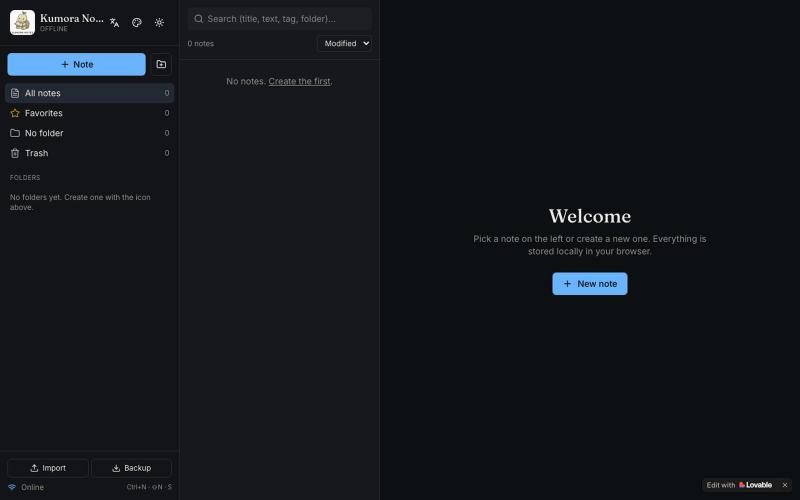Create a note with the + Note button
The width and height of the screenshot is (800, 500).
click(77, 64)
